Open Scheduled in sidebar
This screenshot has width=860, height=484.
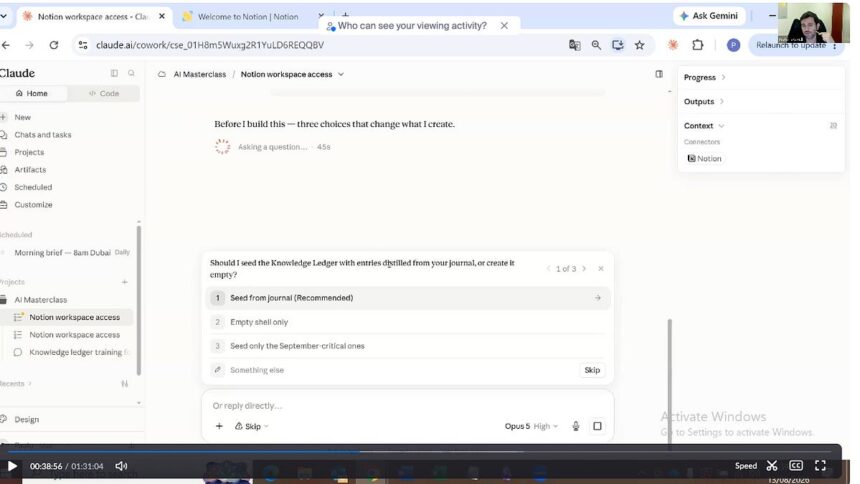pyautogui.click(x=33, y=187)
